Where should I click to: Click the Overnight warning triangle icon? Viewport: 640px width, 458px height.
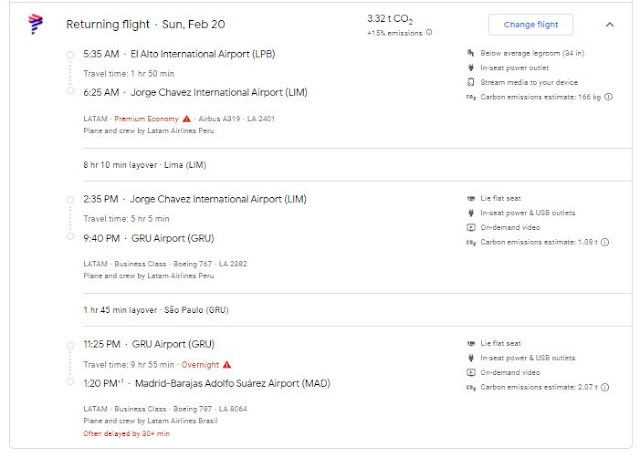point(227,364)
